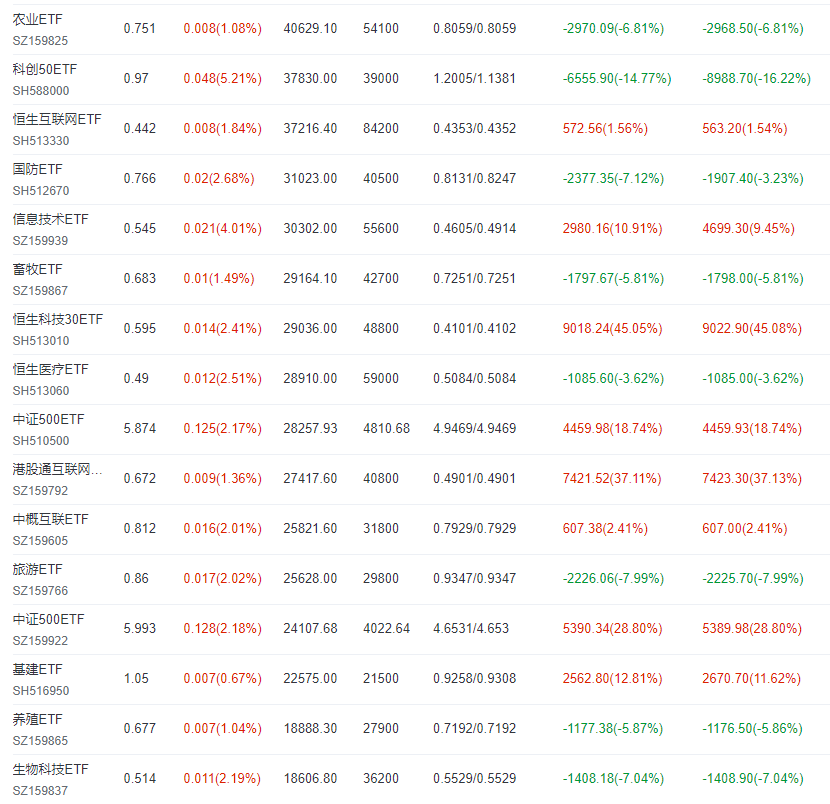Viewport: 830px width, 804px height.
Task: Click profit value 4699.30(9.45%)
Action: point(748,229)
